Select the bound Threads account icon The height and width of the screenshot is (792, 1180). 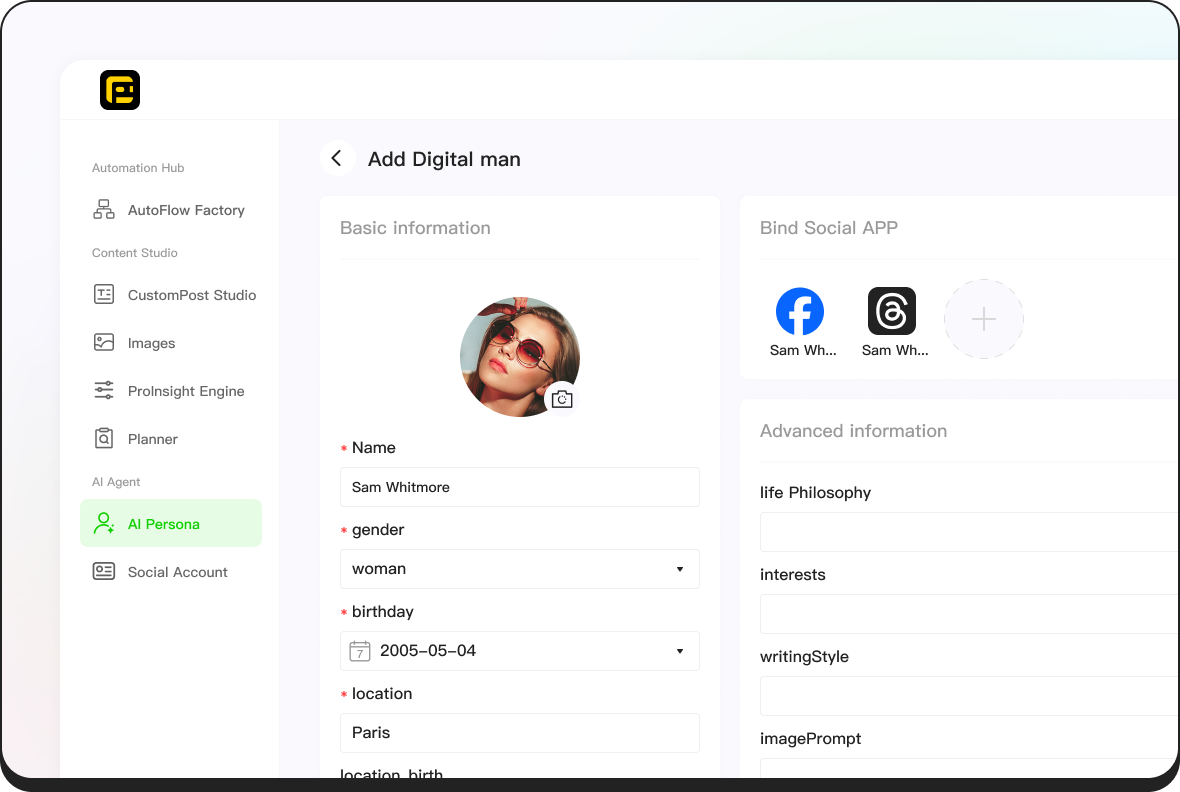tap(892, 312)
